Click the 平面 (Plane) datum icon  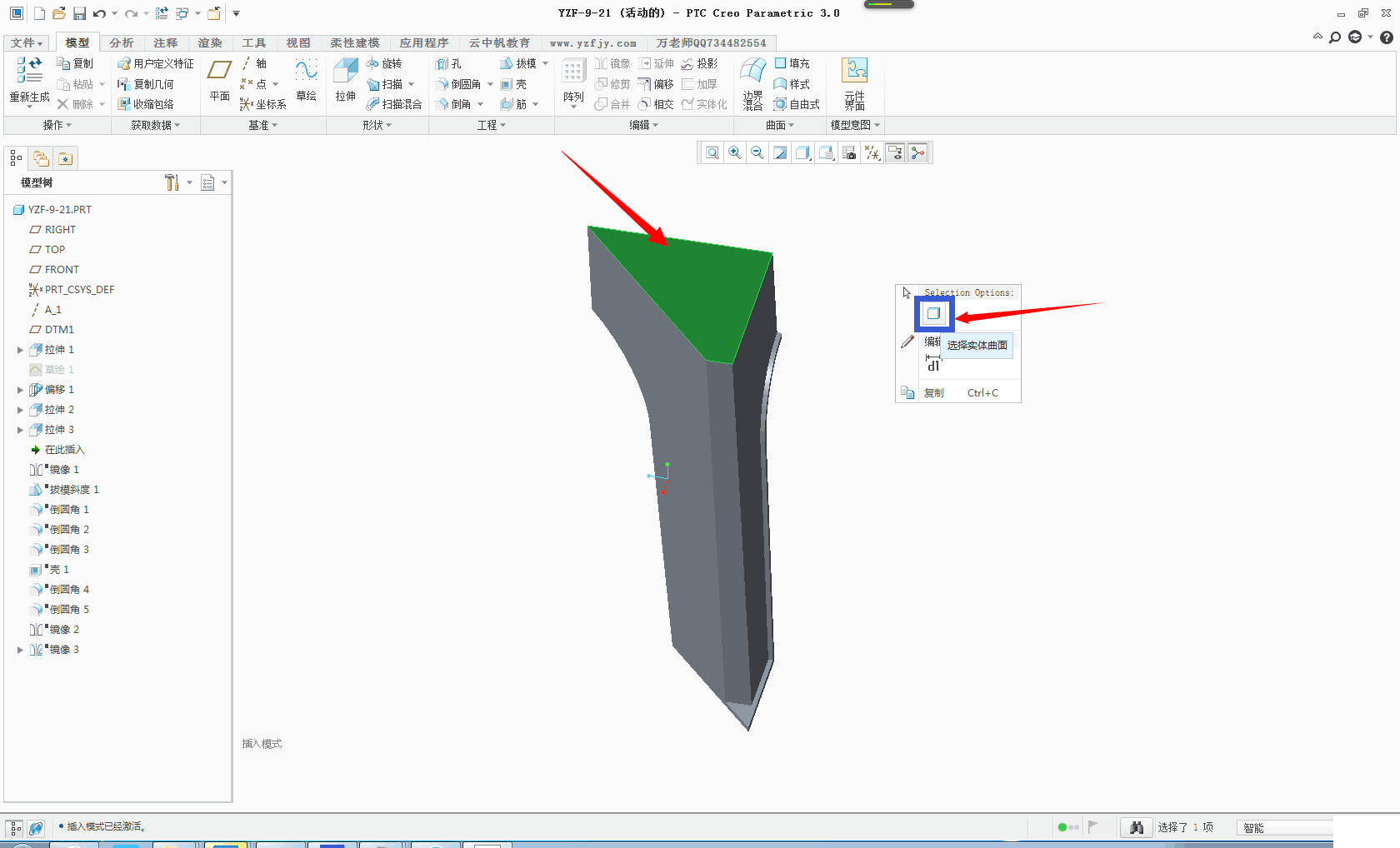coord(219,74)
